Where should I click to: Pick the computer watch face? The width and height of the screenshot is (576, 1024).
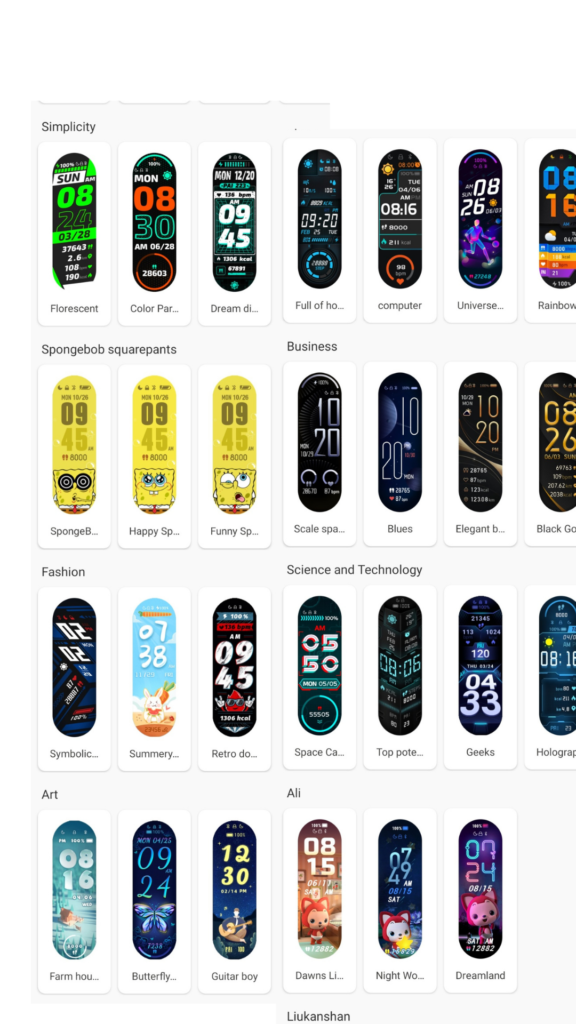coord(400,230)
